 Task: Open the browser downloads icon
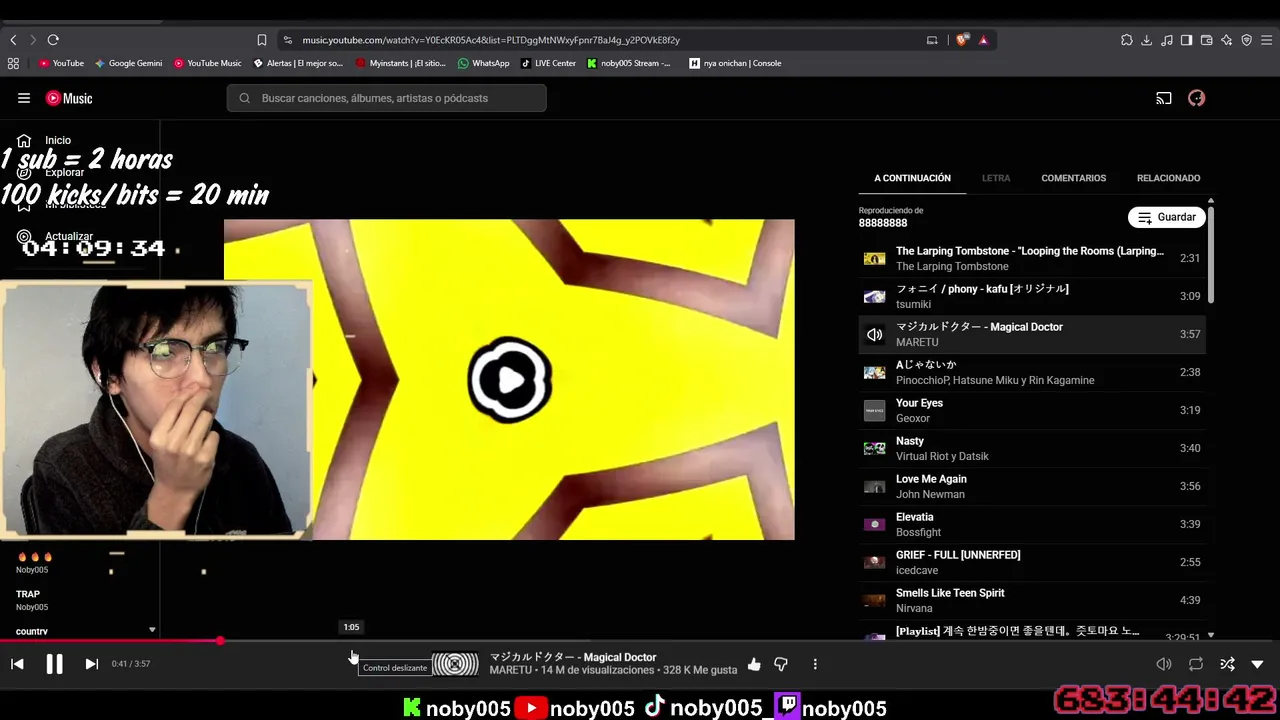(x=1147, y=40)
